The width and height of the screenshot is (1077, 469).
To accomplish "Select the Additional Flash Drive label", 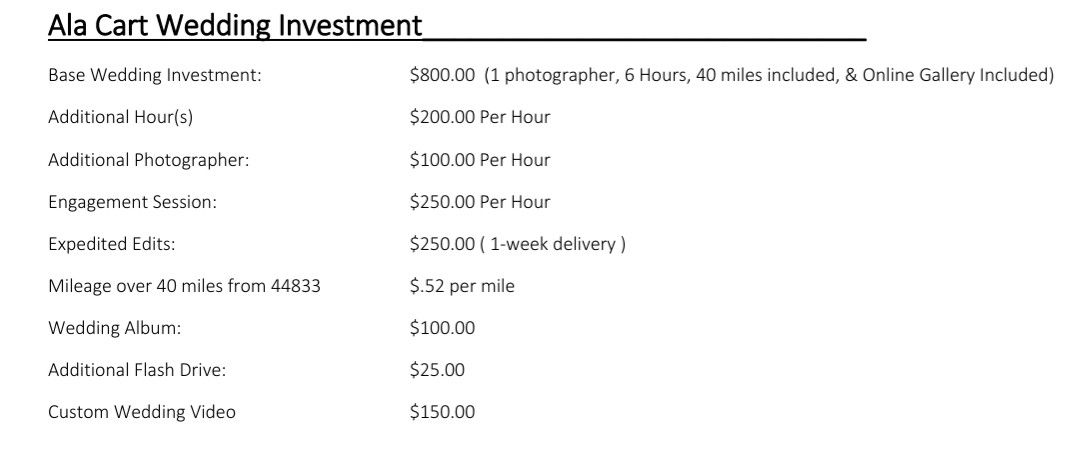I will (137, 370).
